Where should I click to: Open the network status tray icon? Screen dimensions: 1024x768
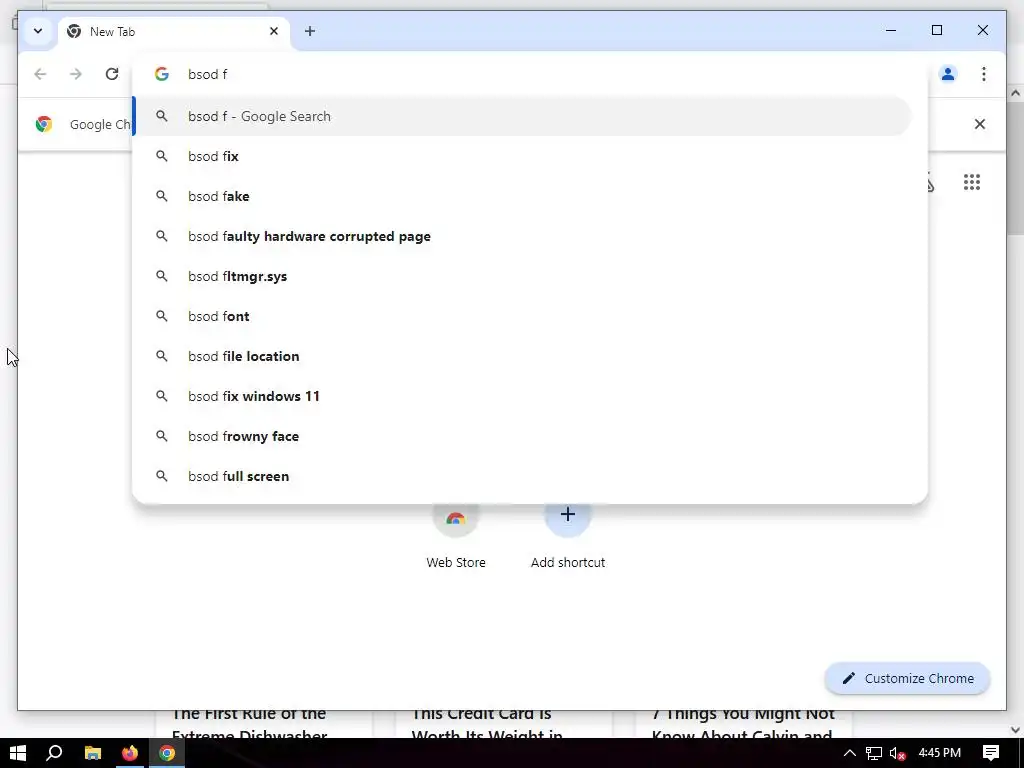[x=874, y=753]
